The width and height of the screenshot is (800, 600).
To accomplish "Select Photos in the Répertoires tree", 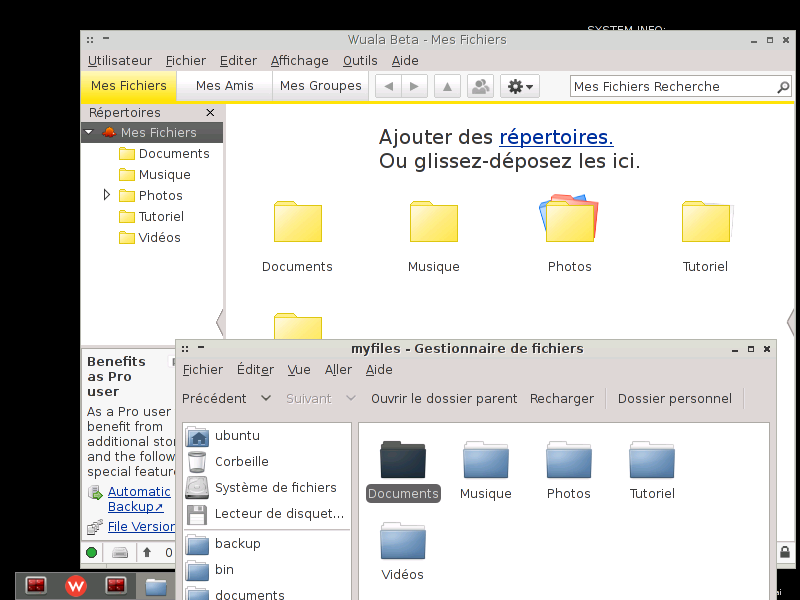I will [151, 195].
